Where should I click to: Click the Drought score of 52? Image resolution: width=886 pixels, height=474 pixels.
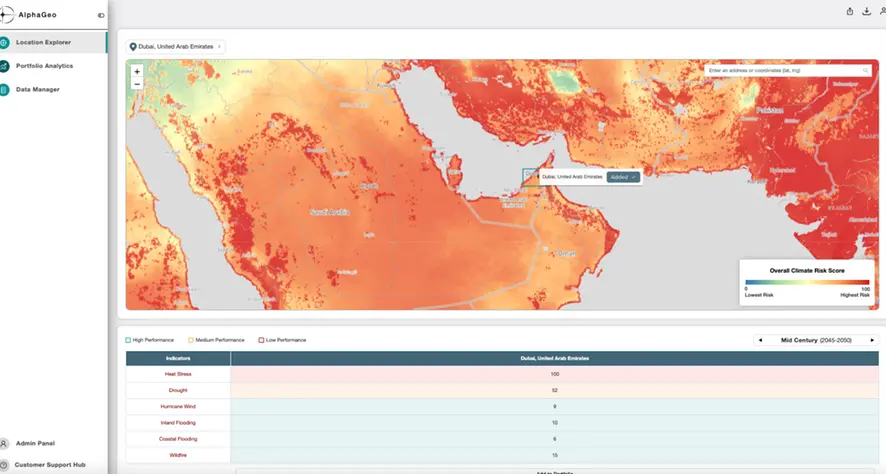pyautogui.click(x=554, y=390)
